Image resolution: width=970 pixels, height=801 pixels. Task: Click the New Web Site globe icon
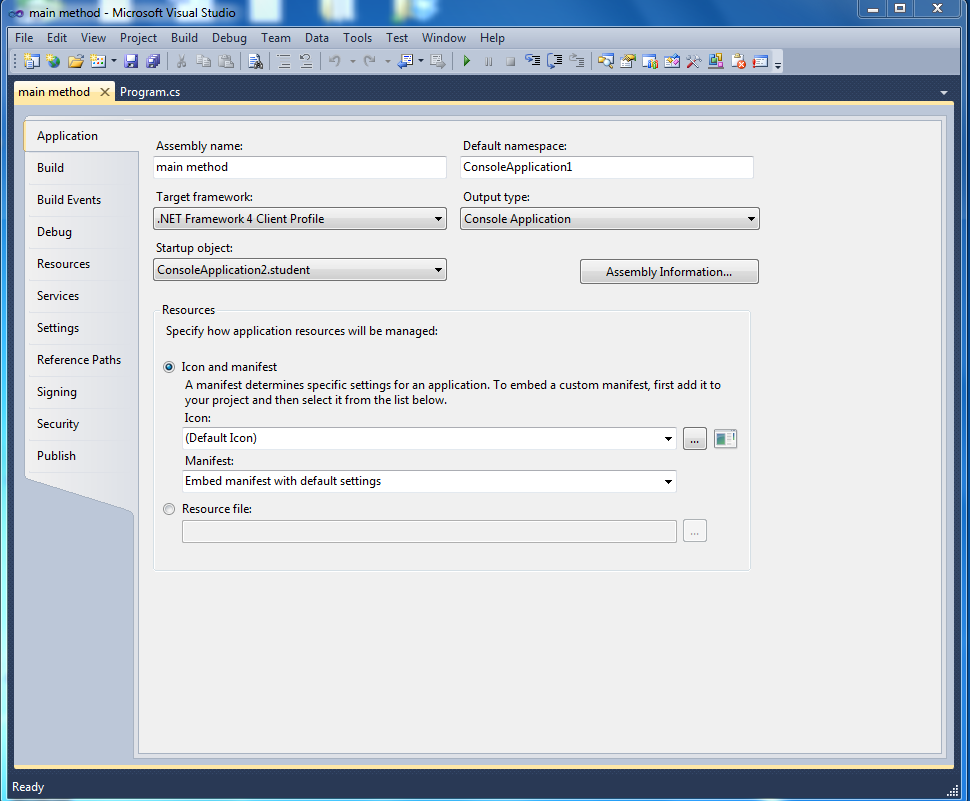coord(54,61)
